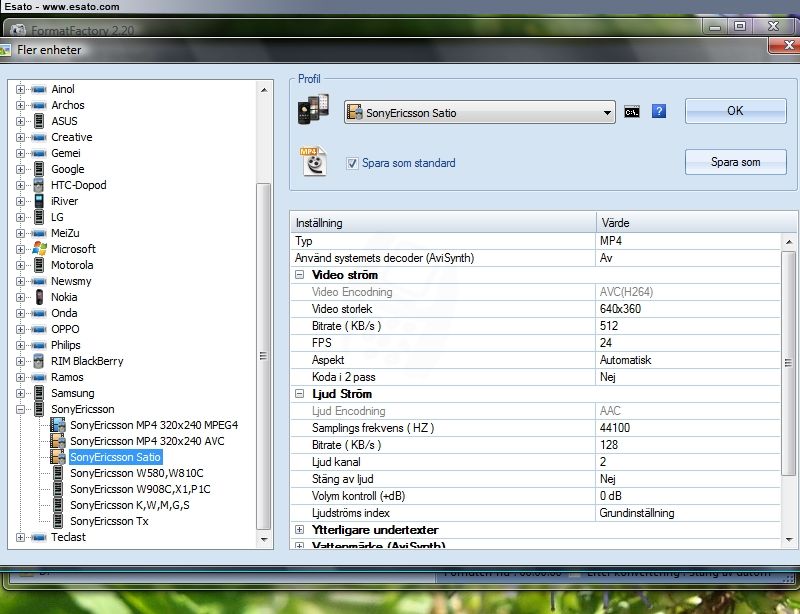Select SonyEricsson MP4 320x240 AVC profile
The image size is (800, 614).
[147, 441]
